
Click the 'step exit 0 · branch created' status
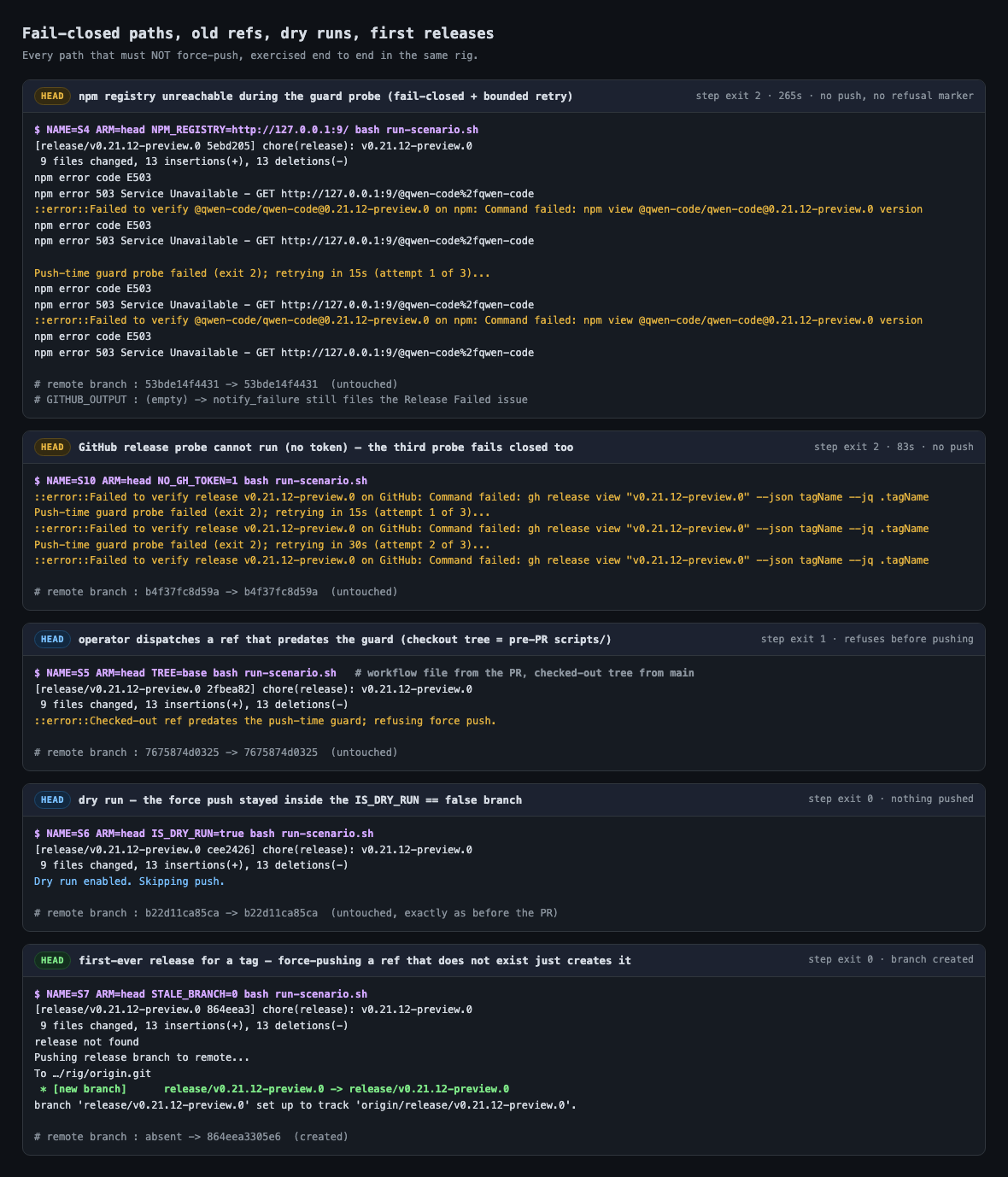(891, 960)
